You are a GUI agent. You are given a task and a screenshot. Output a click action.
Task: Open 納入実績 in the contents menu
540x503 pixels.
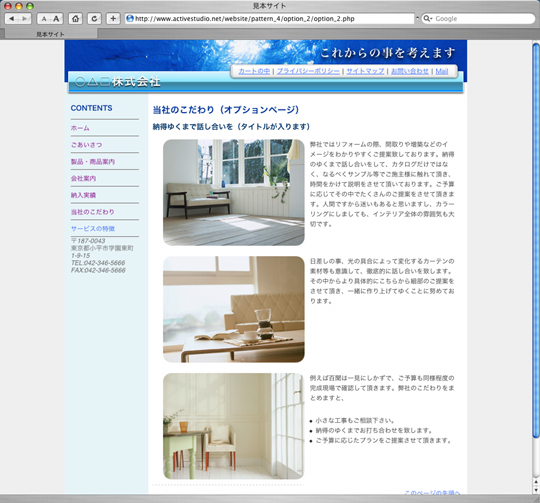tap(83, 195)
